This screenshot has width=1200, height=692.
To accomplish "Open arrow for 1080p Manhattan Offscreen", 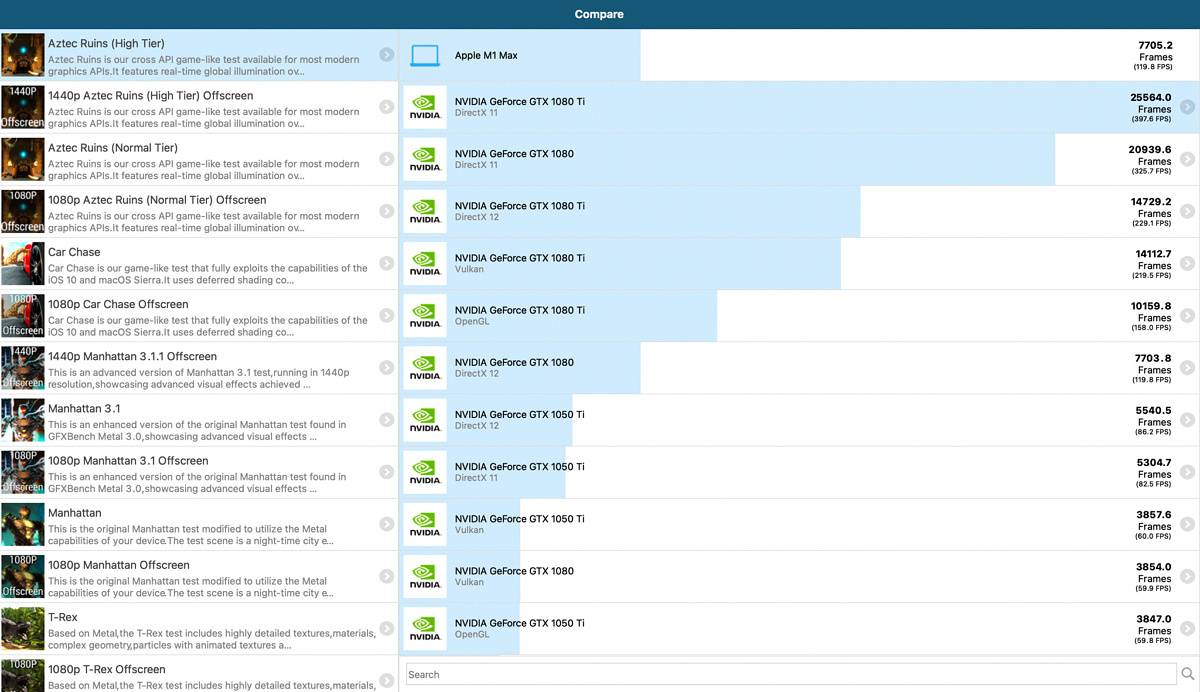I will 386,576.
